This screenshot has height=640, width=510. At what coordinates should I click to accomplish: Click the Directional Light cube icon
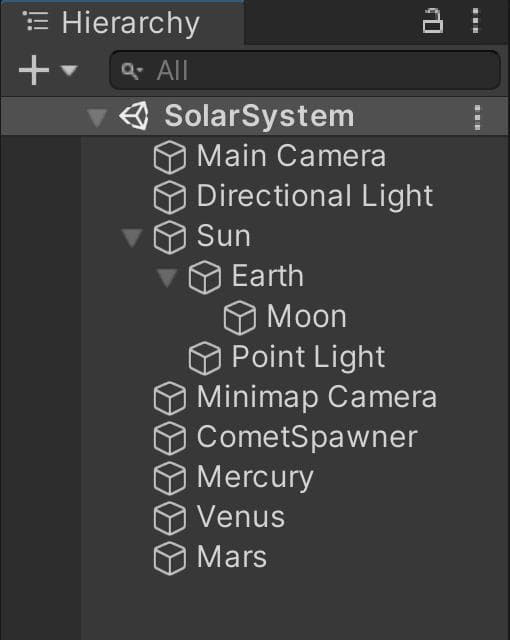pyautogui.click(x=170, y=197)
